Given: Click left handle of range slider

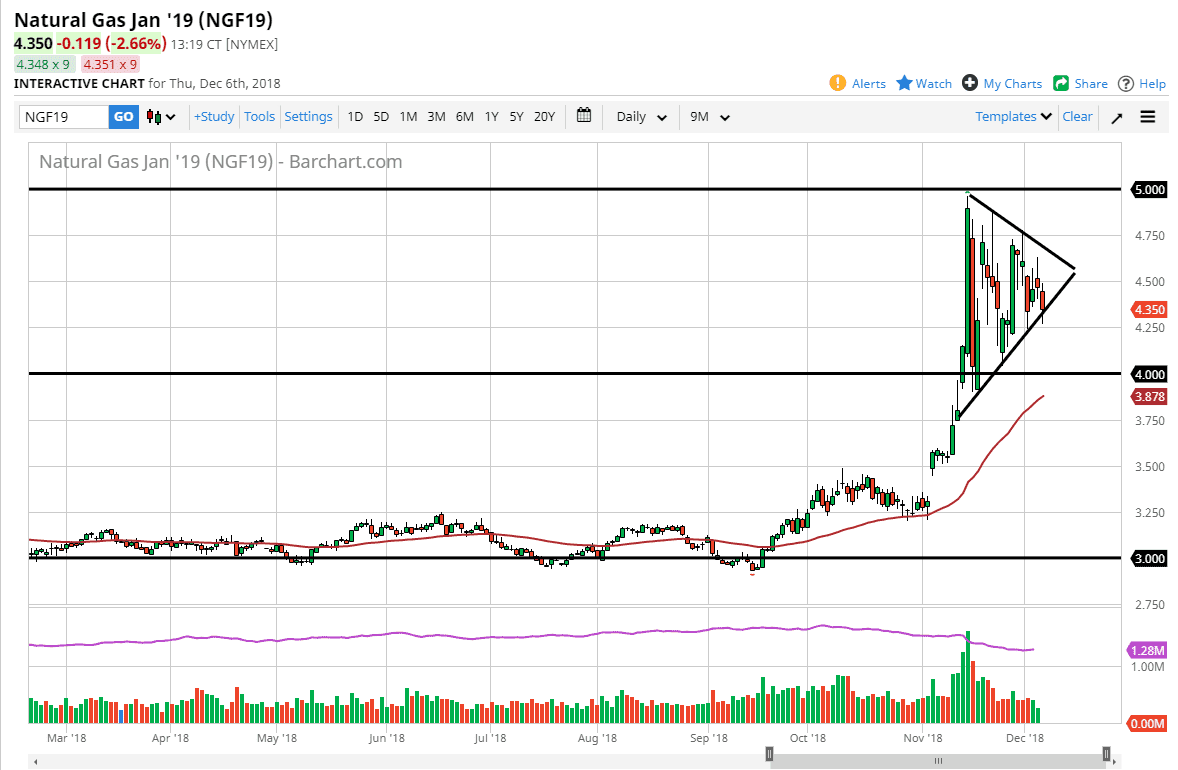Looking at the screenshot, I should tap(769, 753).
